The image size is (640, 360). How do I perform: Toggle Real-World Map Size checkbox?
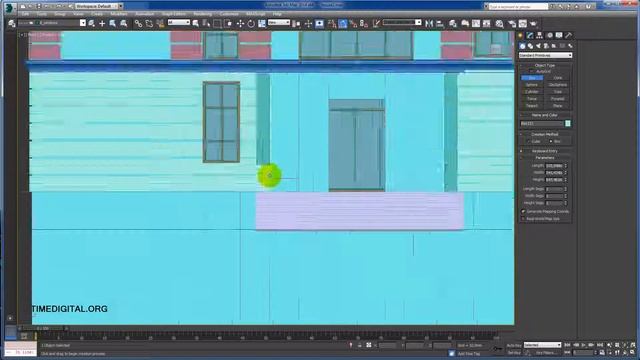[x=523, y=219]
